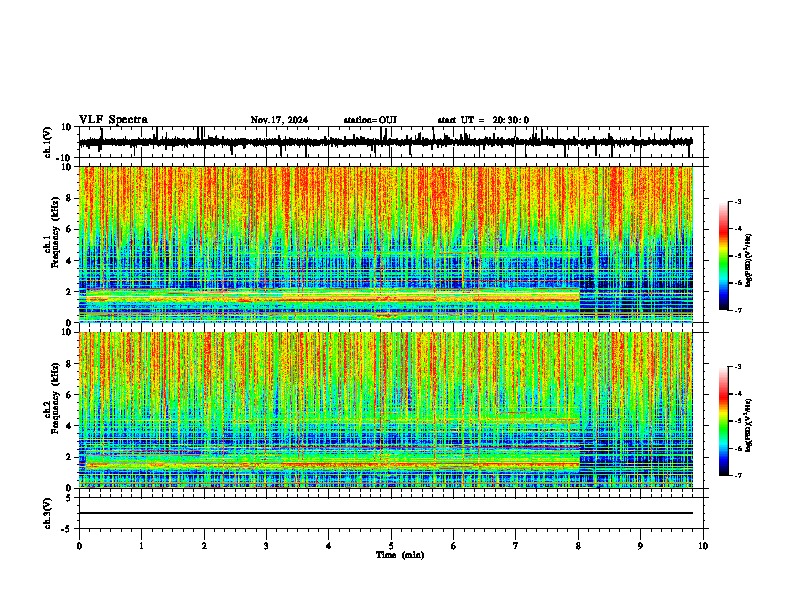Click the ch.2 color scale bar
The width and height of the screenshot is (792, 612).
[724, 421]
